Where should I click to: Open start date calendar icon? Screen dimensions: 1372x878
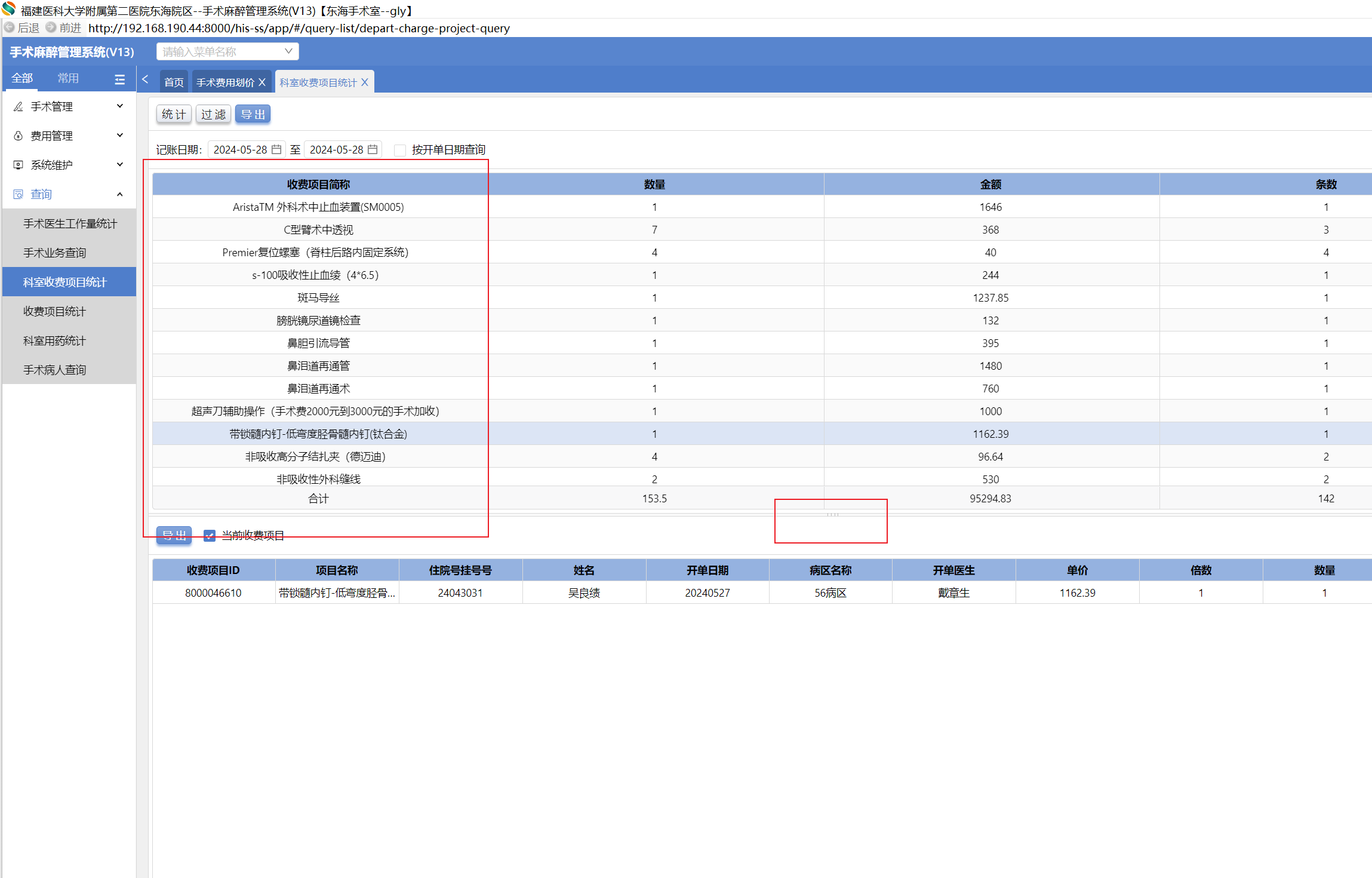point(276,149)
